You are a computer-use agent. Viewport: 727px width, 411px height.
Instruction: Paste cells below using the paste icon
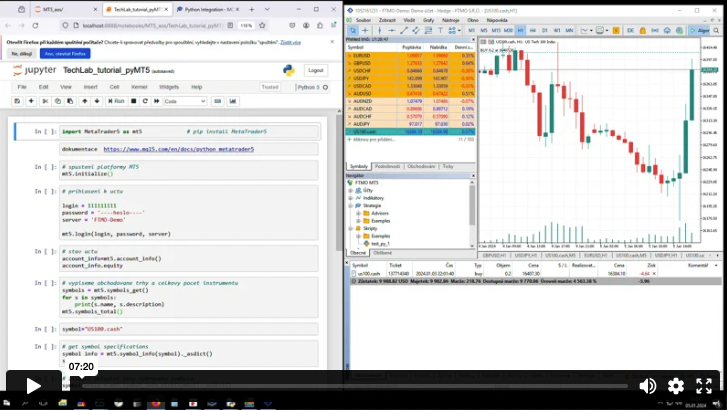click(70, 101)
